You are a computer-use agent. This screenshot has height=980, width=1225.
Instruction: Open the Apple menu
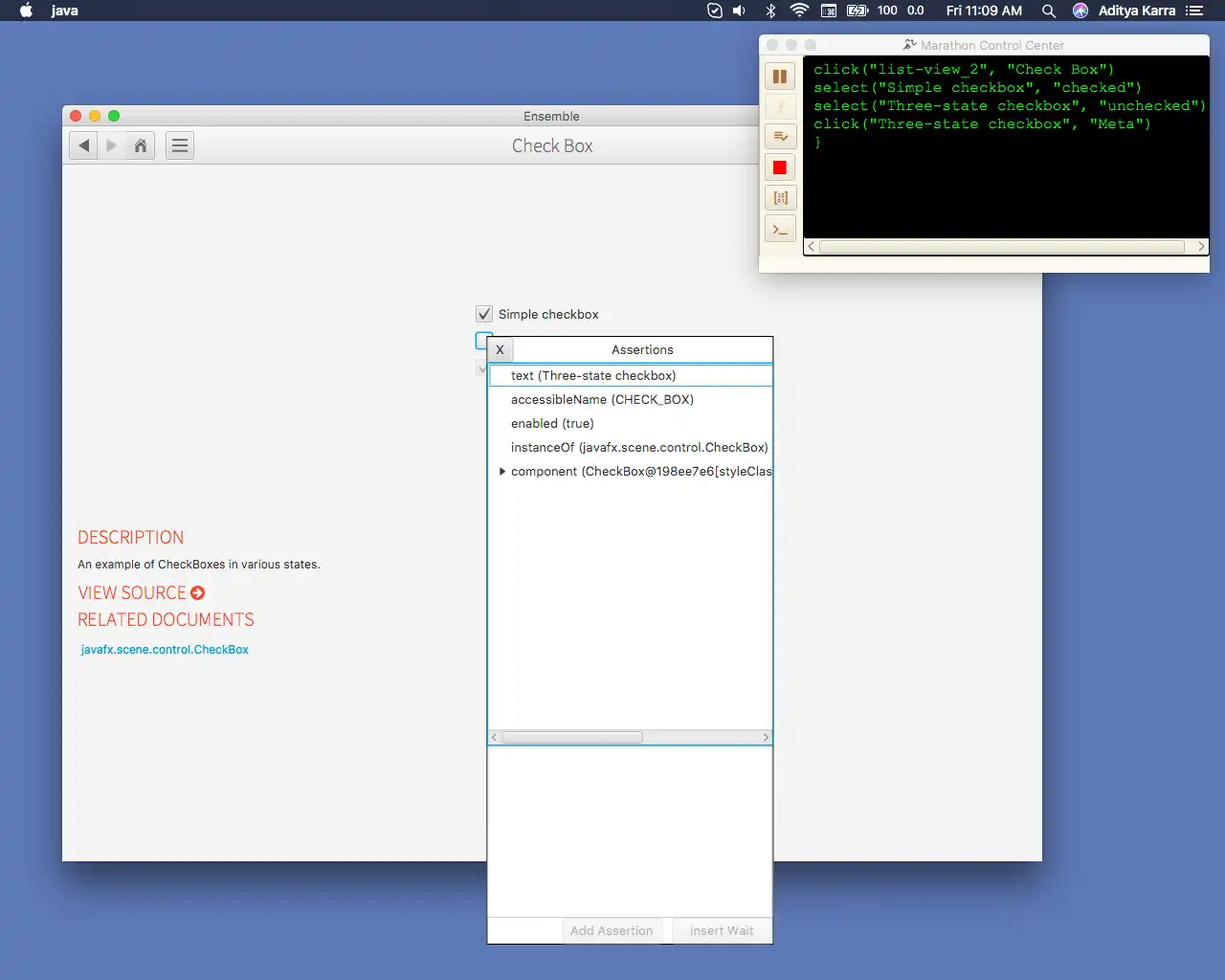coord(27,11)
